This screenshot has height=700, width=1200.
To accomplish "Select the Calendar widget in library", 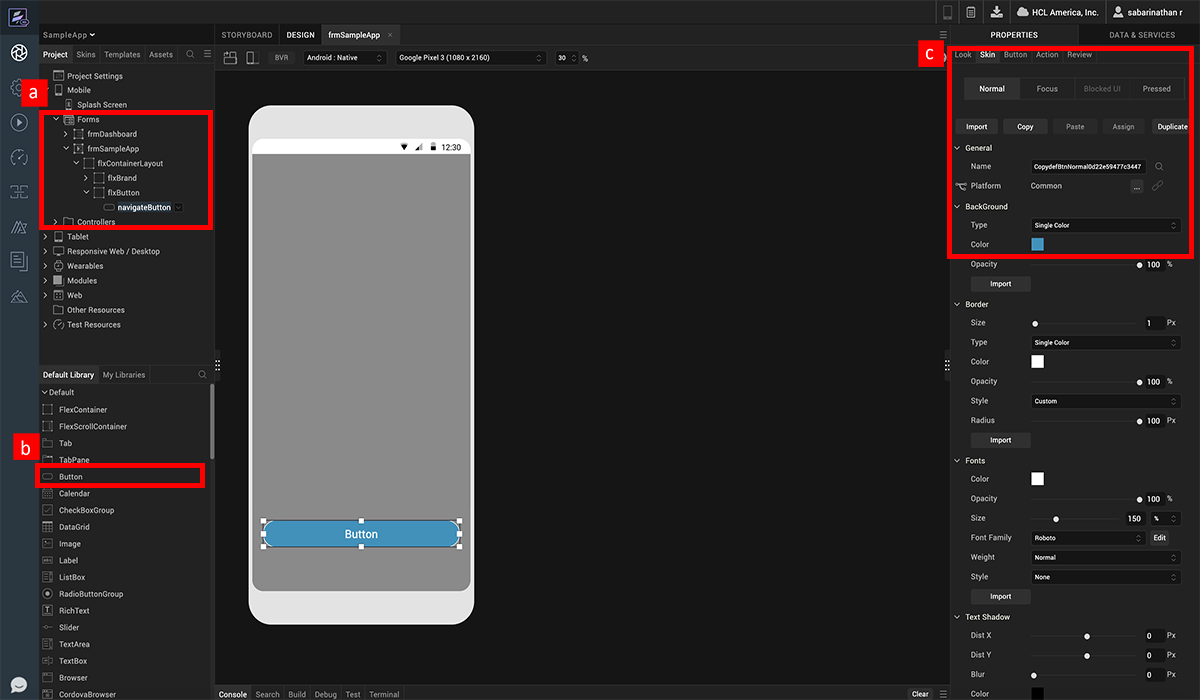I will [x=74, y=494].
